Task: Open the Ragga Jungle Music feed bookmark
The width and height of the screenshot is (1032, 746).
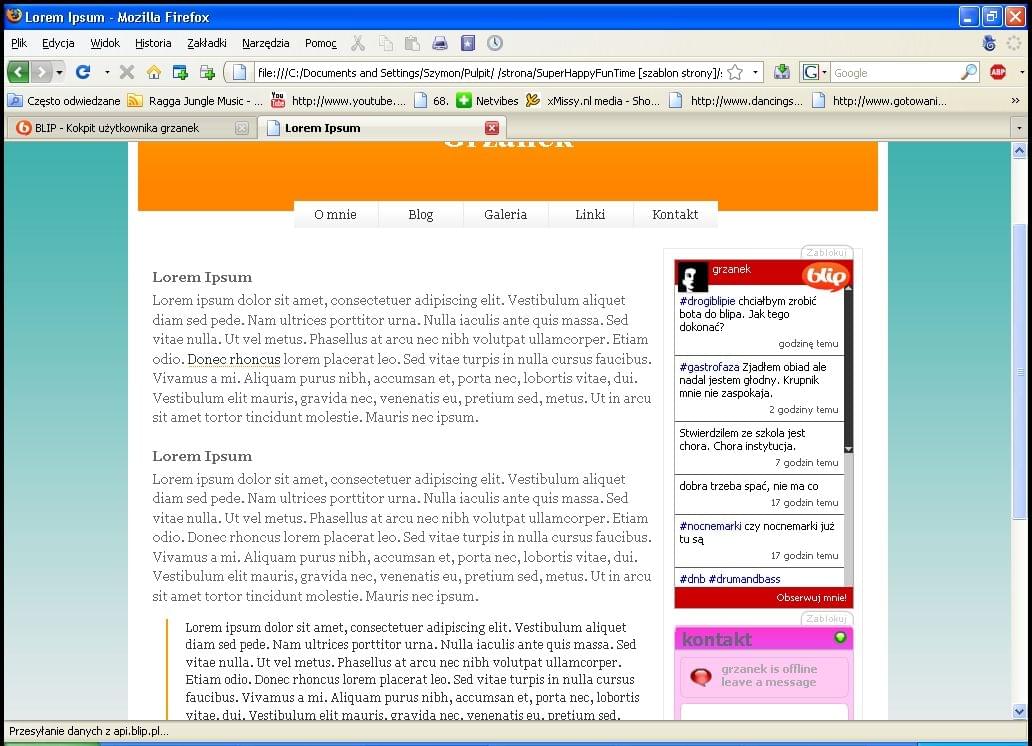Action: (195, 101)
